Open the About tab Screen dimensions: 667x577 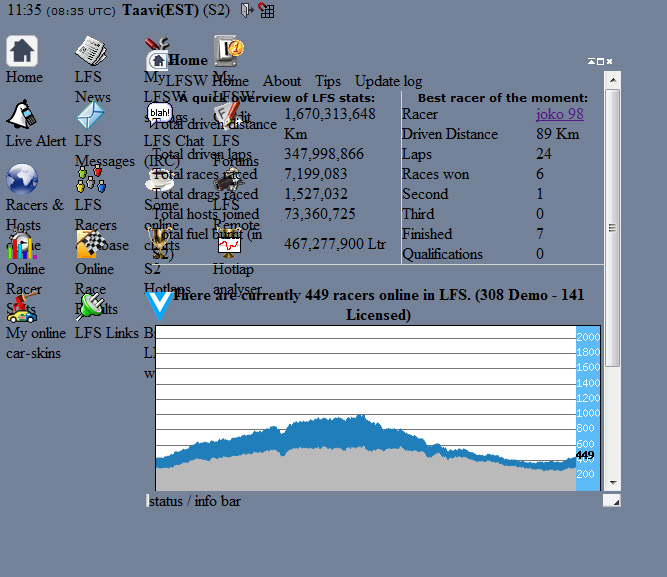click(x=282, y=81)
